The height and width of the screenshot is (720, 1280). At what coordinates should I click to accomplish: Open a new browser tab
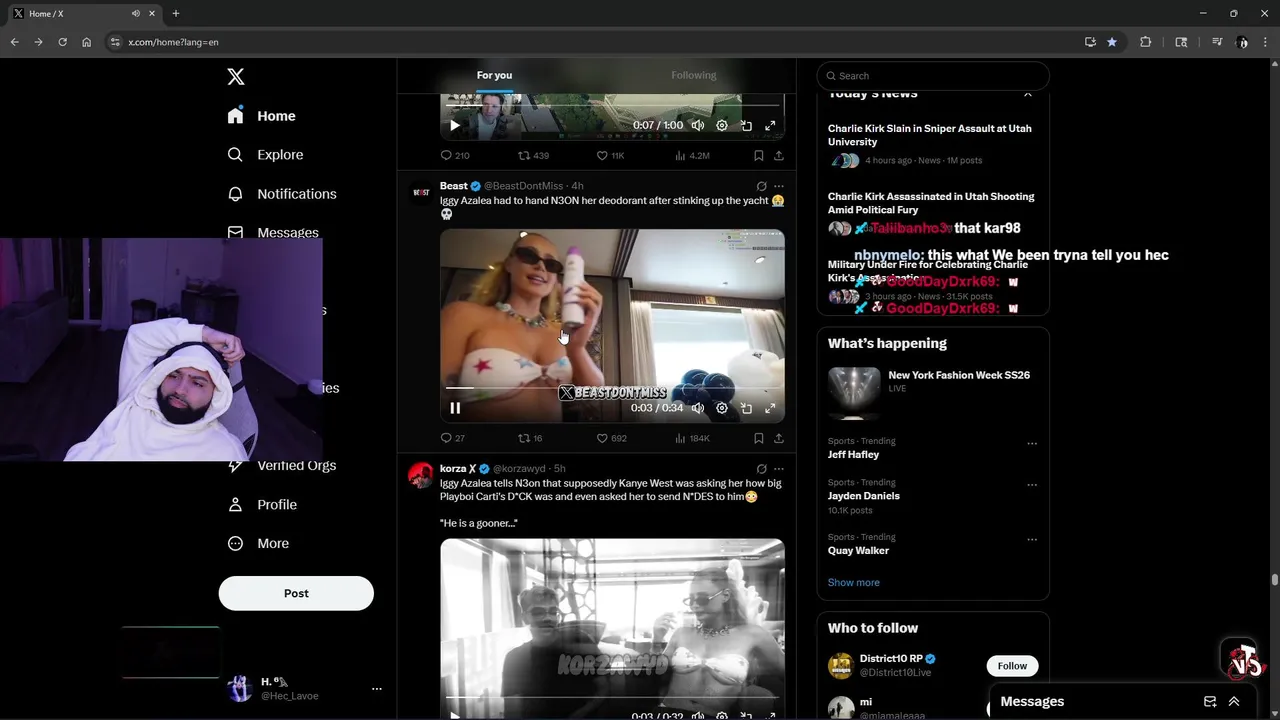tap(176, 14)
